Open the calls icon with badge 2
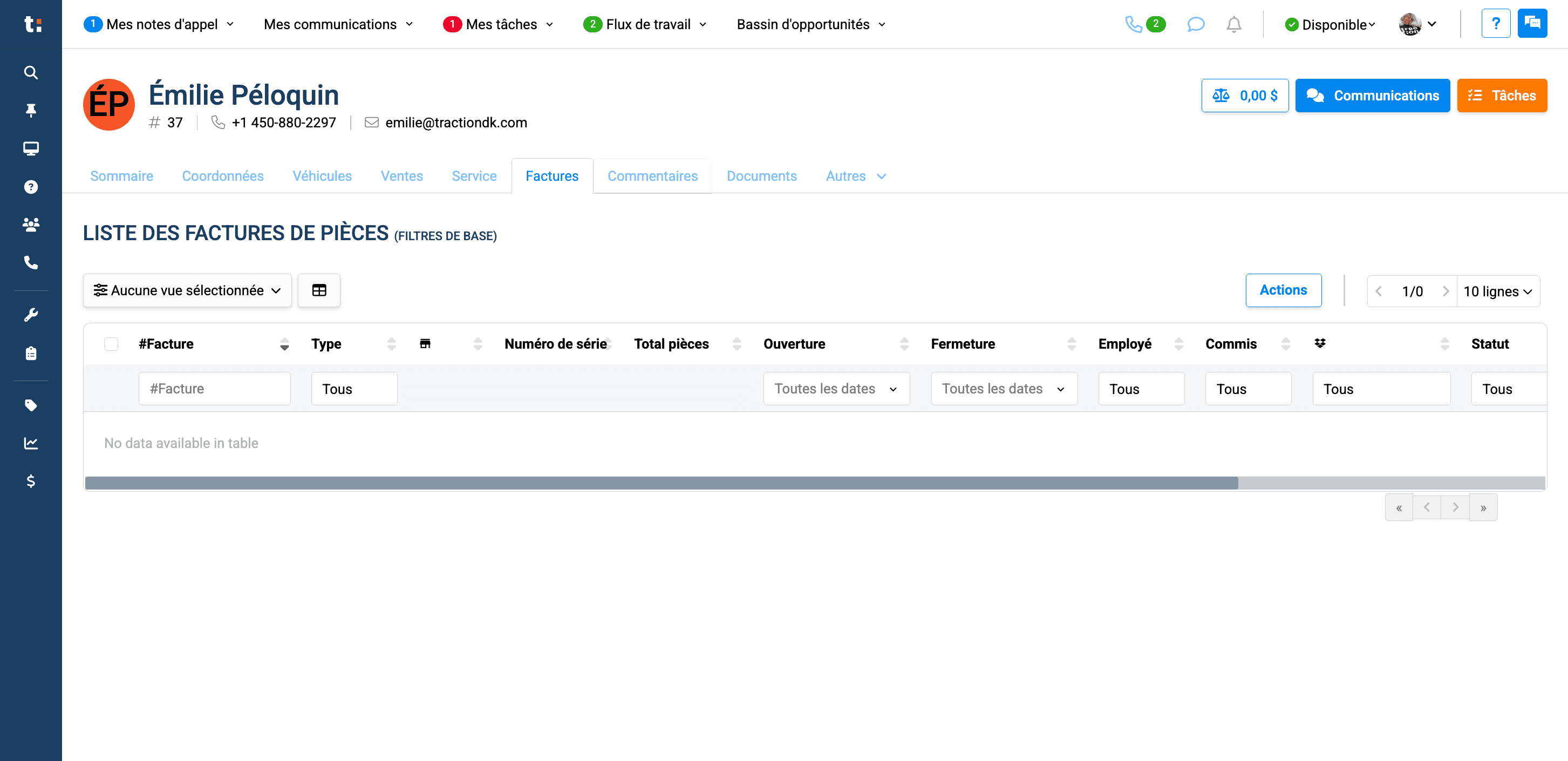Viewport: 1568px width, 761px height. pyautogui.click(x=1144, y=24)
